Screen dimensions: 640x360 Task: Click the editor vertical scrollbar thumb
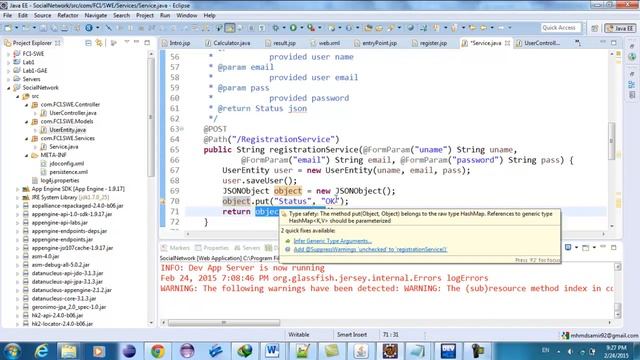611,141
